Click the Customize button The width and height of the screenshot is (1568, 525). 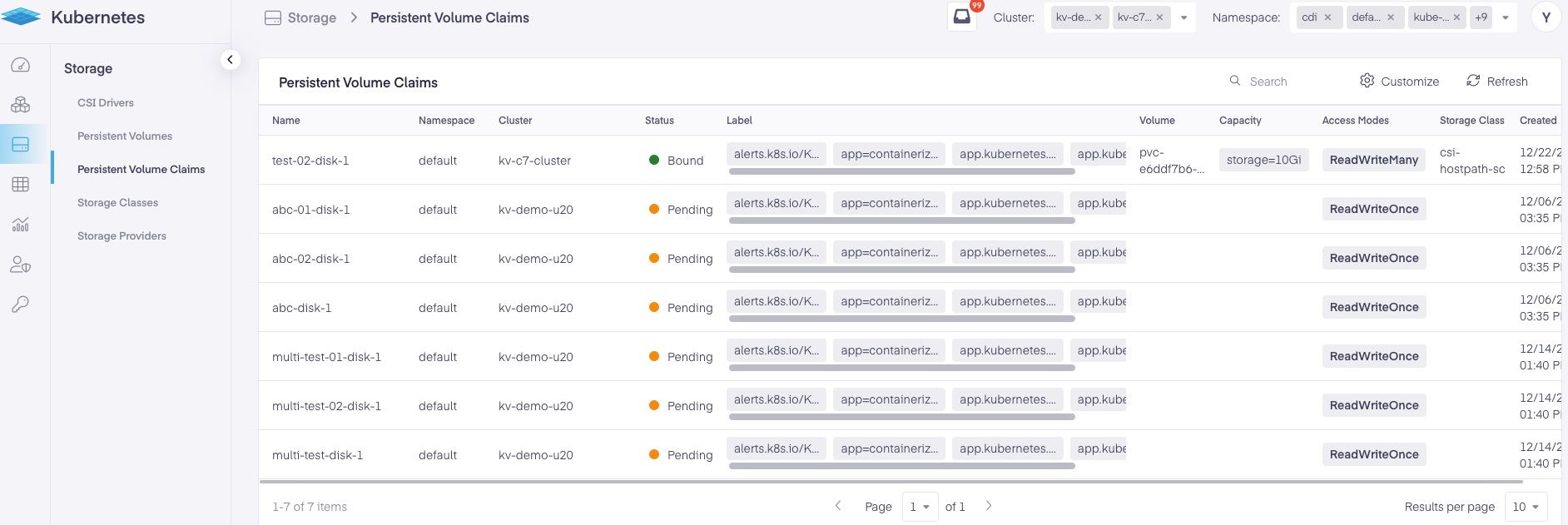pyautogui.click(x=1399, y=81)
